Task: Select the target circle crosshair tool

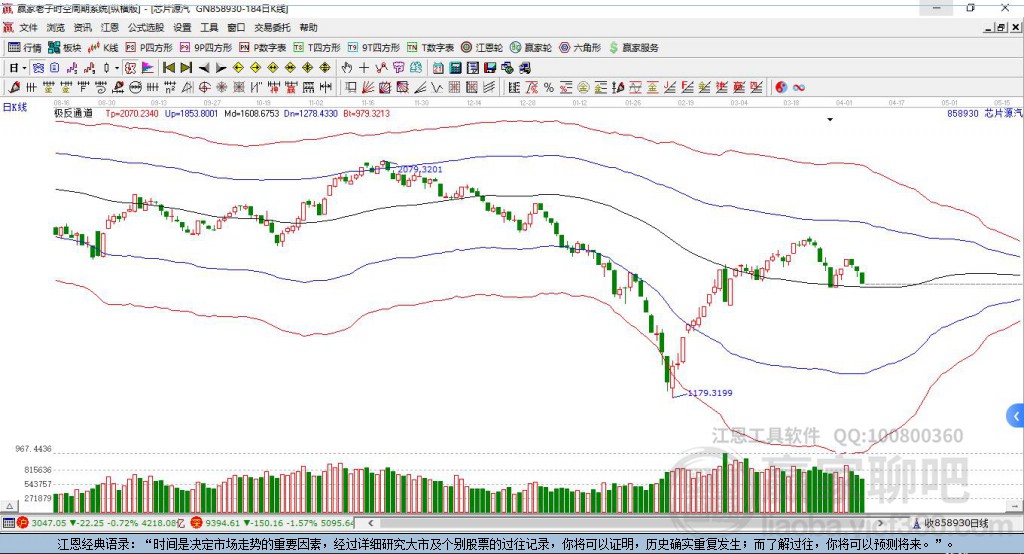Action: coord(204,88)
